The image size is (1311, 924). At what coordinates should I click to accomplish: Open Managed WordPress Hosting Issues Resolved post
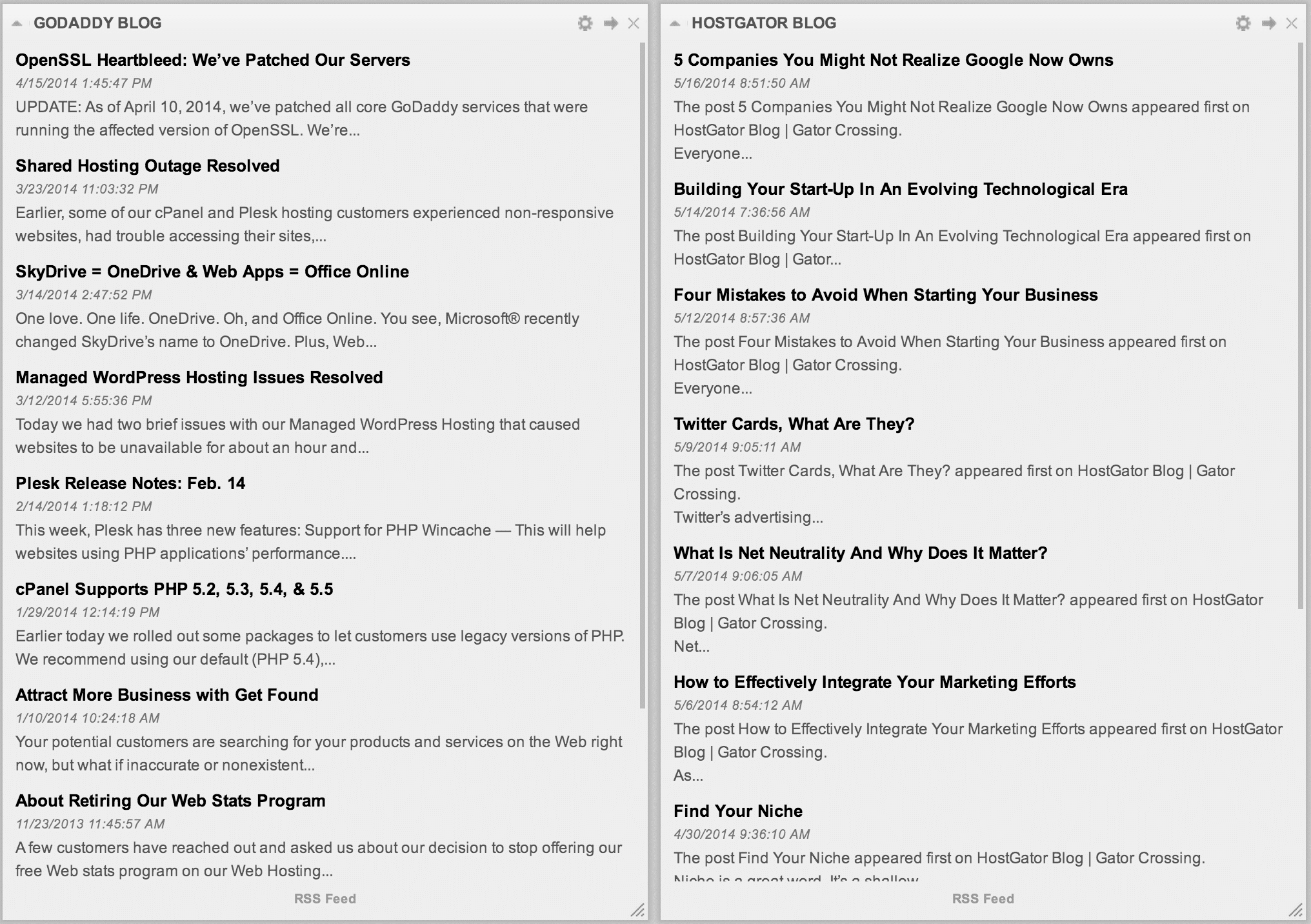tap(199, 377)
